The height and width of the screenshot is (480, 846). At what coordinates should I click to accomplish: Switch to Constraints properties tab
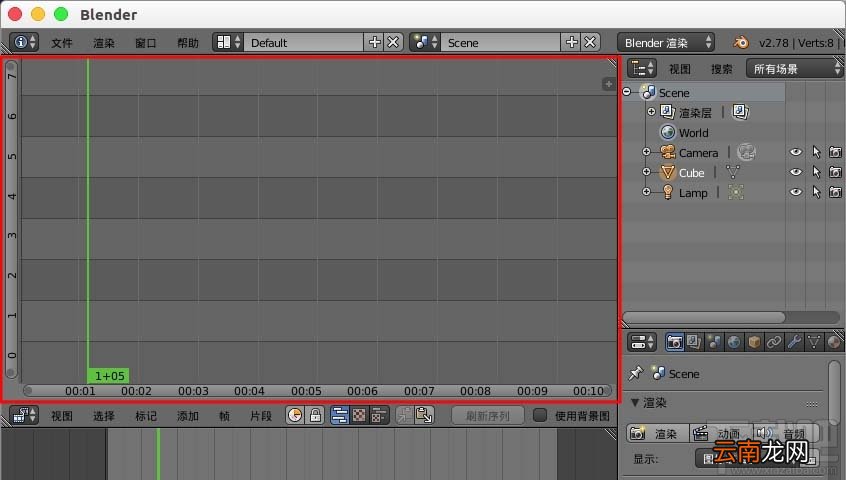pyautogui.click(x=774, y=342)
